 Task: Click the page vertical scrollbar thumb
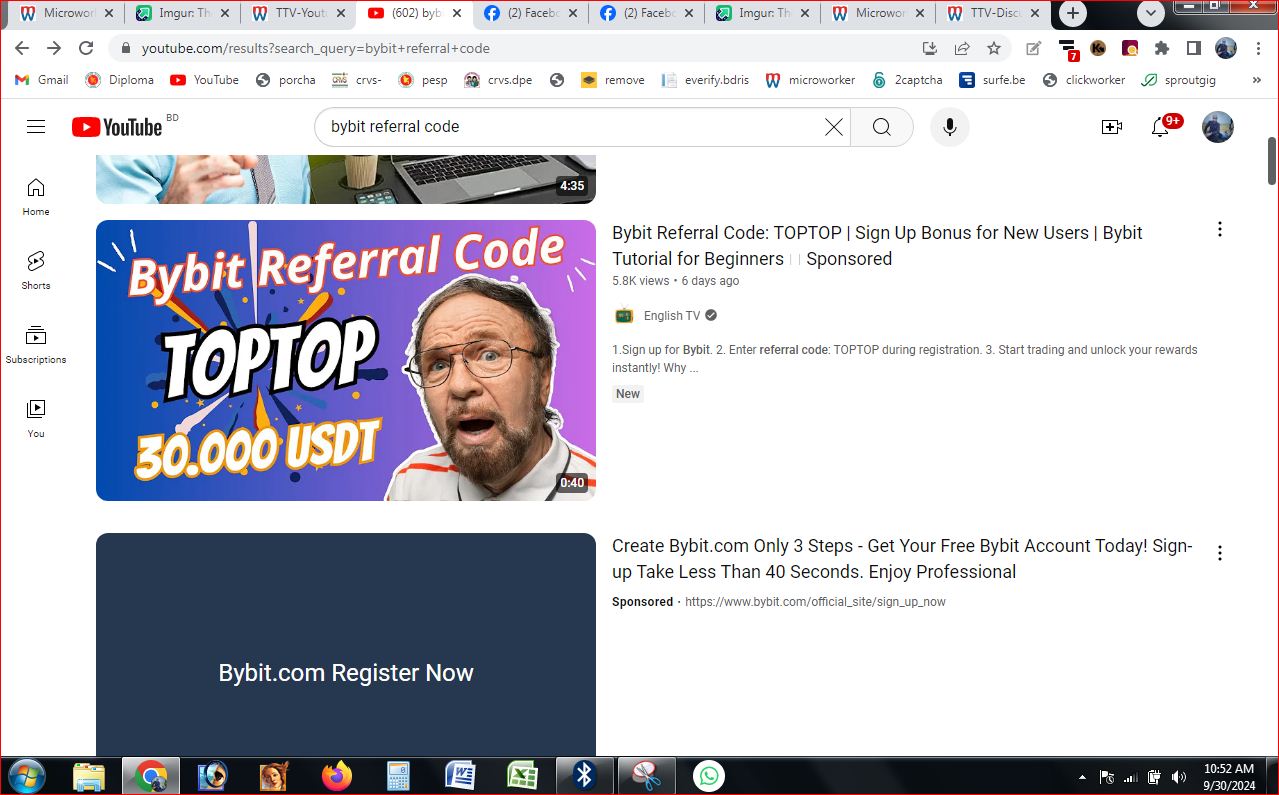click(x=1272, y=160)
